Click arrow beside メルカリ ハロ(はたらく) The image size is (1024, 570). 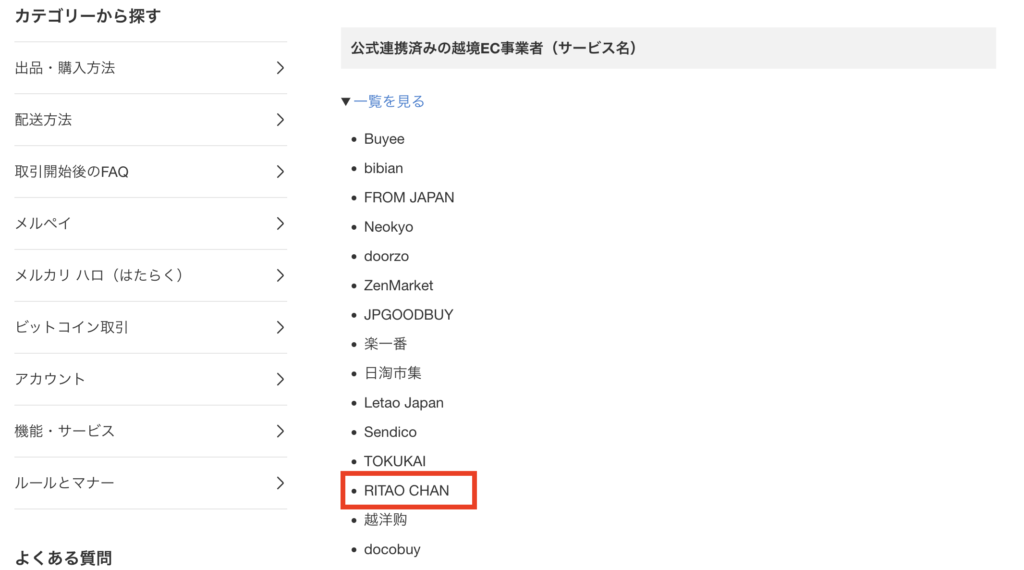click(x=280, y=276)
